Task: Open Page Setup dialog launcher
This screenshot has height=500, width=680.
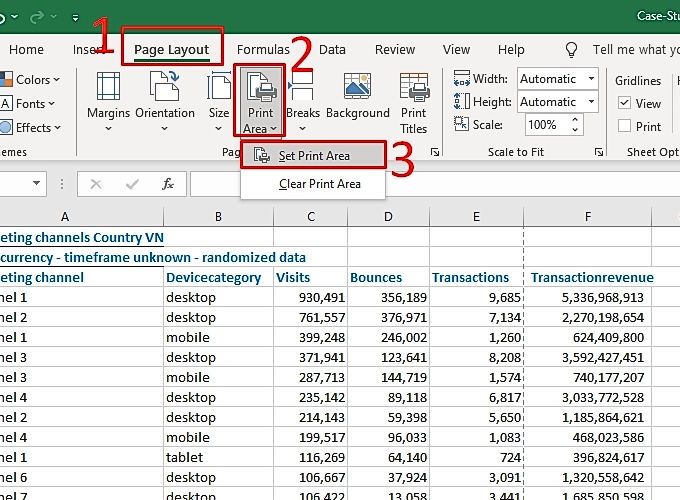Action: click(x=435, y=152)
